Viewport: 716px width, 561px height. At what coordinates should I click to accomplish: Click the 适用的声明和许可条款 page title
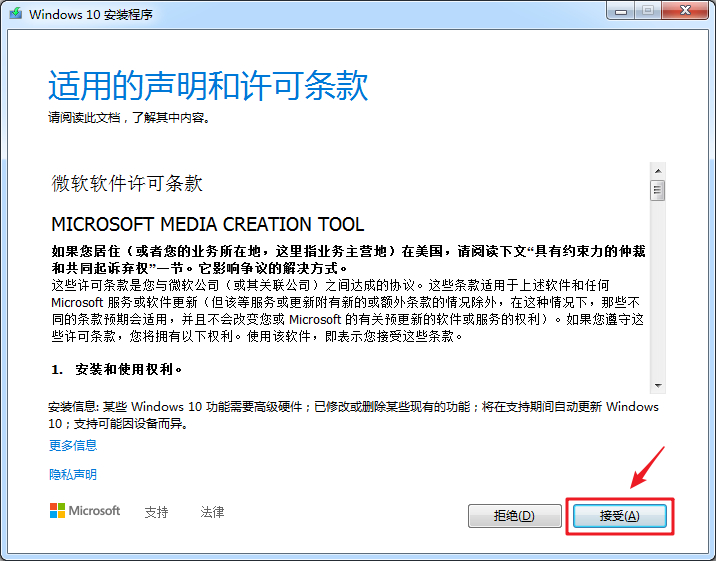pyautogui.click(x=208, y=86)
